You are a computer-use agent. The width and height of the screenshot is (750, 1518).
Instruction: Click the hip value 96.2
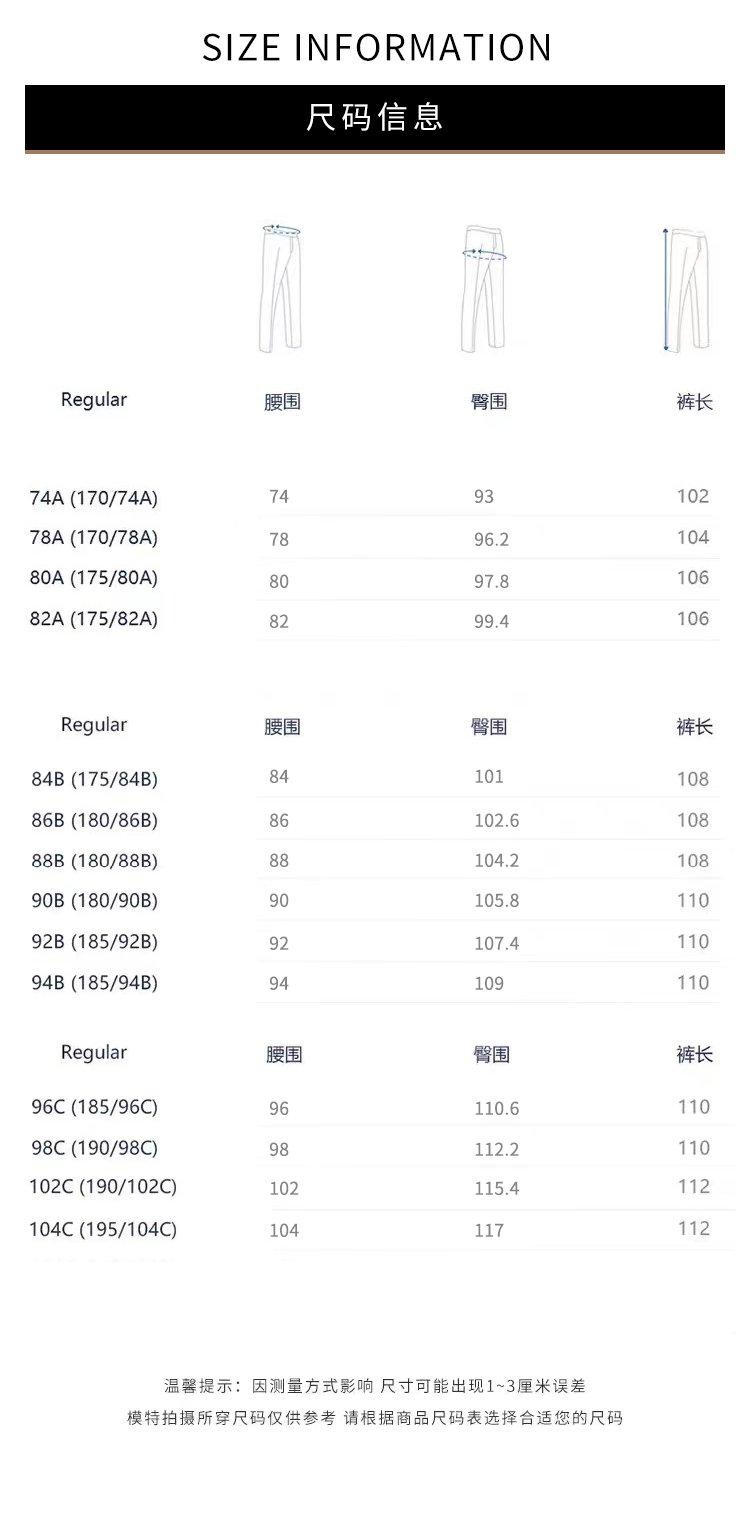tap(491, 539)
